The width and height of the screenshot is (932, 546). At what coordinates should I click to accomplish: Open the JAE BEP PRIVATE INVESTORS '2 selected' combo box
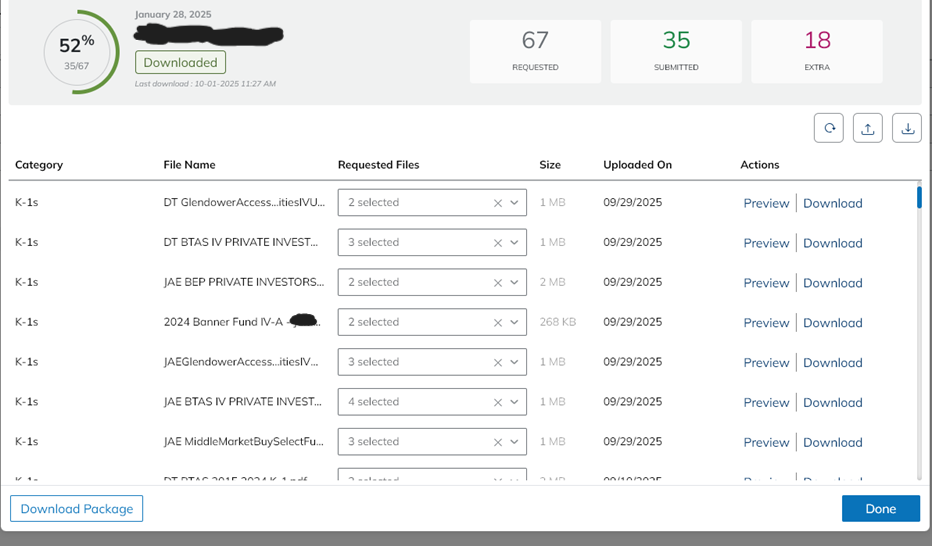point(432,282)
